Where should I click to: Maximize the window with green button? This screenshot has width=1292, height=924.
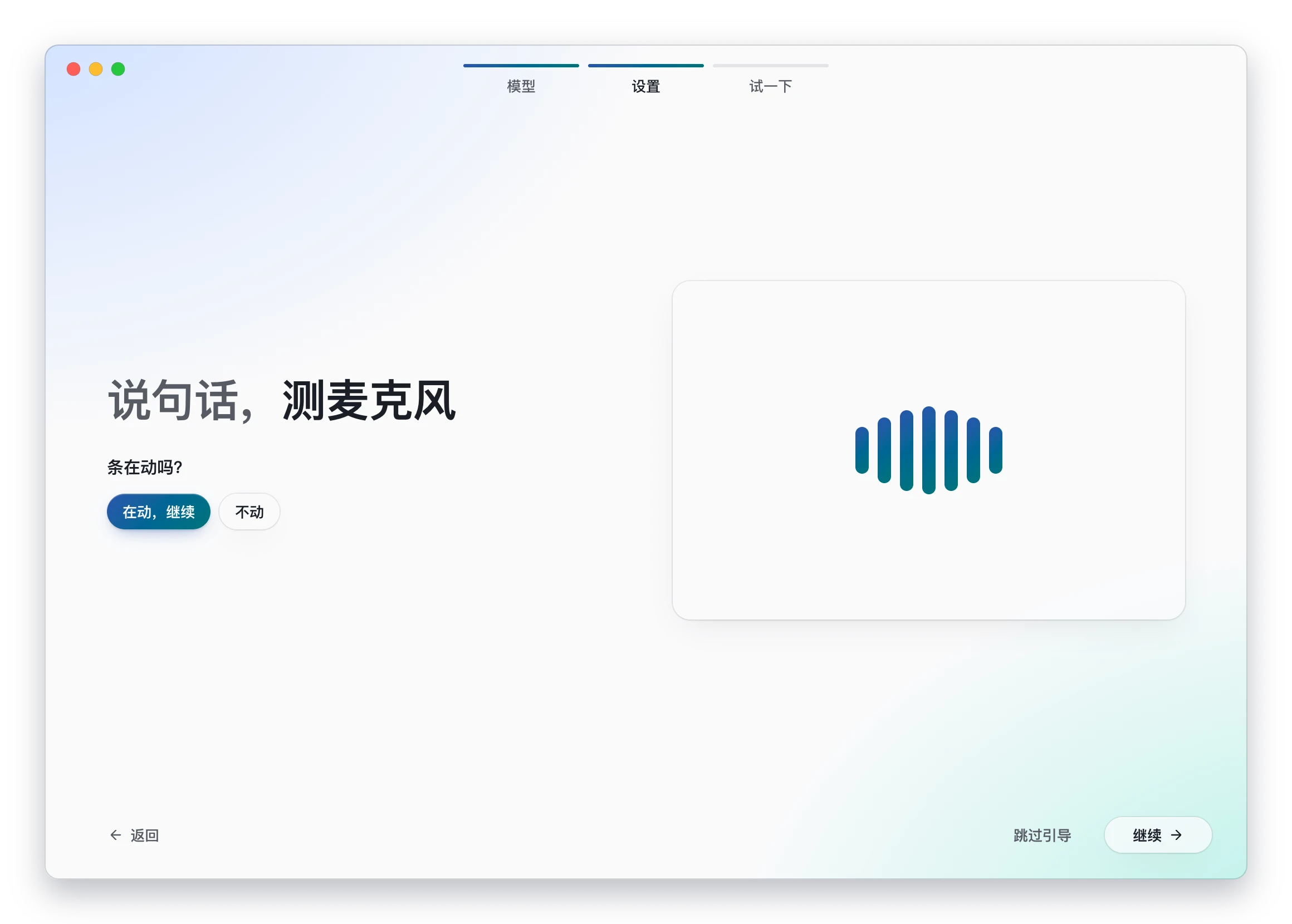tap(118, 69)
